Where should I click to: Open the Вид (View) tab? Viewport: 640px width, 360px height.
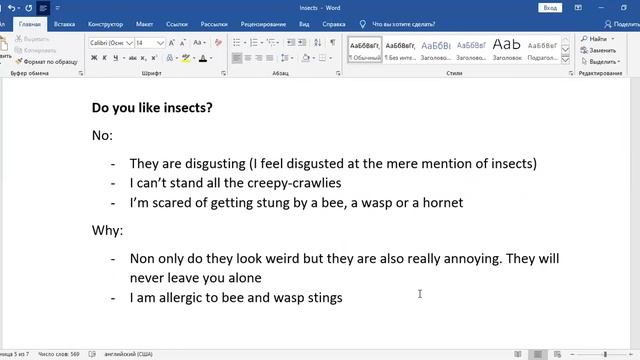[x=304, y=24]
